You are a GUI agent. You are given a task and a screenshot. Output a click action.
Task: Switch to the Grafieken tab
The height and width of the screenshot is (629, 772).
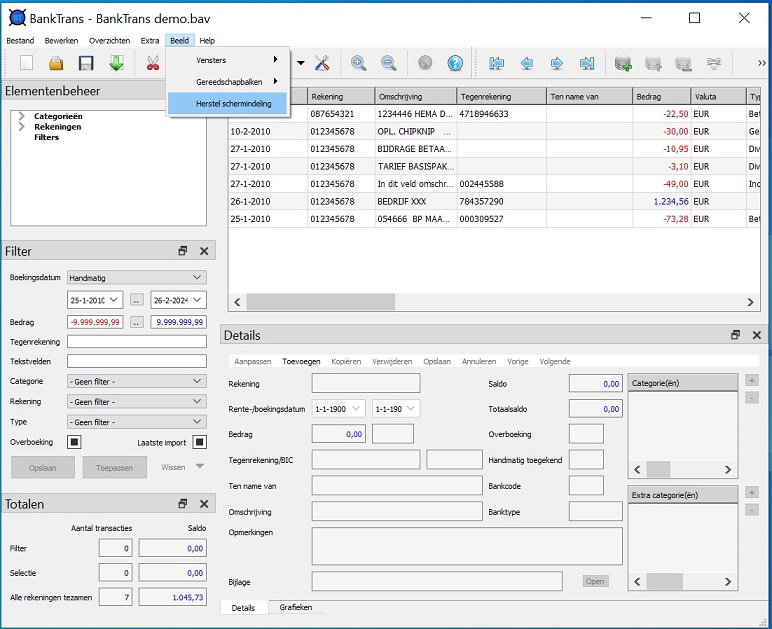[x=295, y=607]
